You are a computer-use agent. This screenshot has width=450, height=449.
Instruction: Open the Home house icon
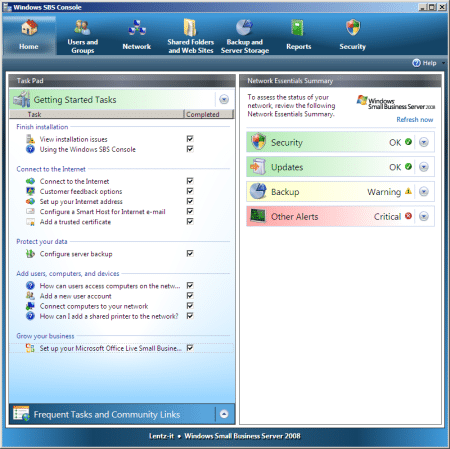pyautogui.click(x=29, y=28)
